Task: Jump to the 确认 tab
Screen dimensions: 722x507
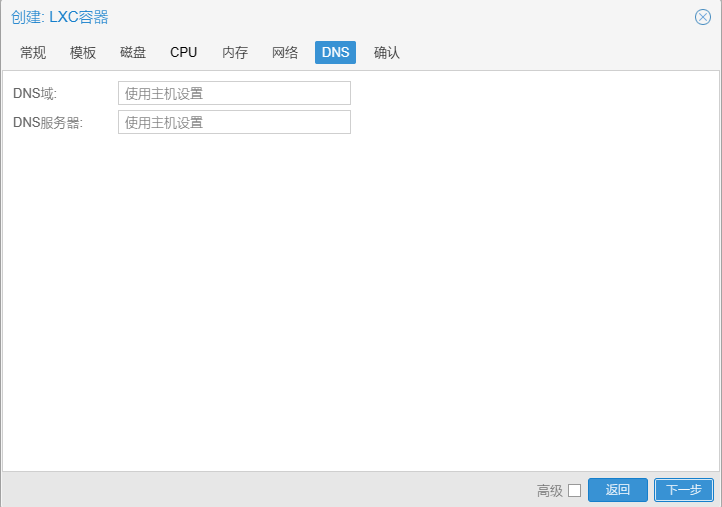Action: [387, 52]
